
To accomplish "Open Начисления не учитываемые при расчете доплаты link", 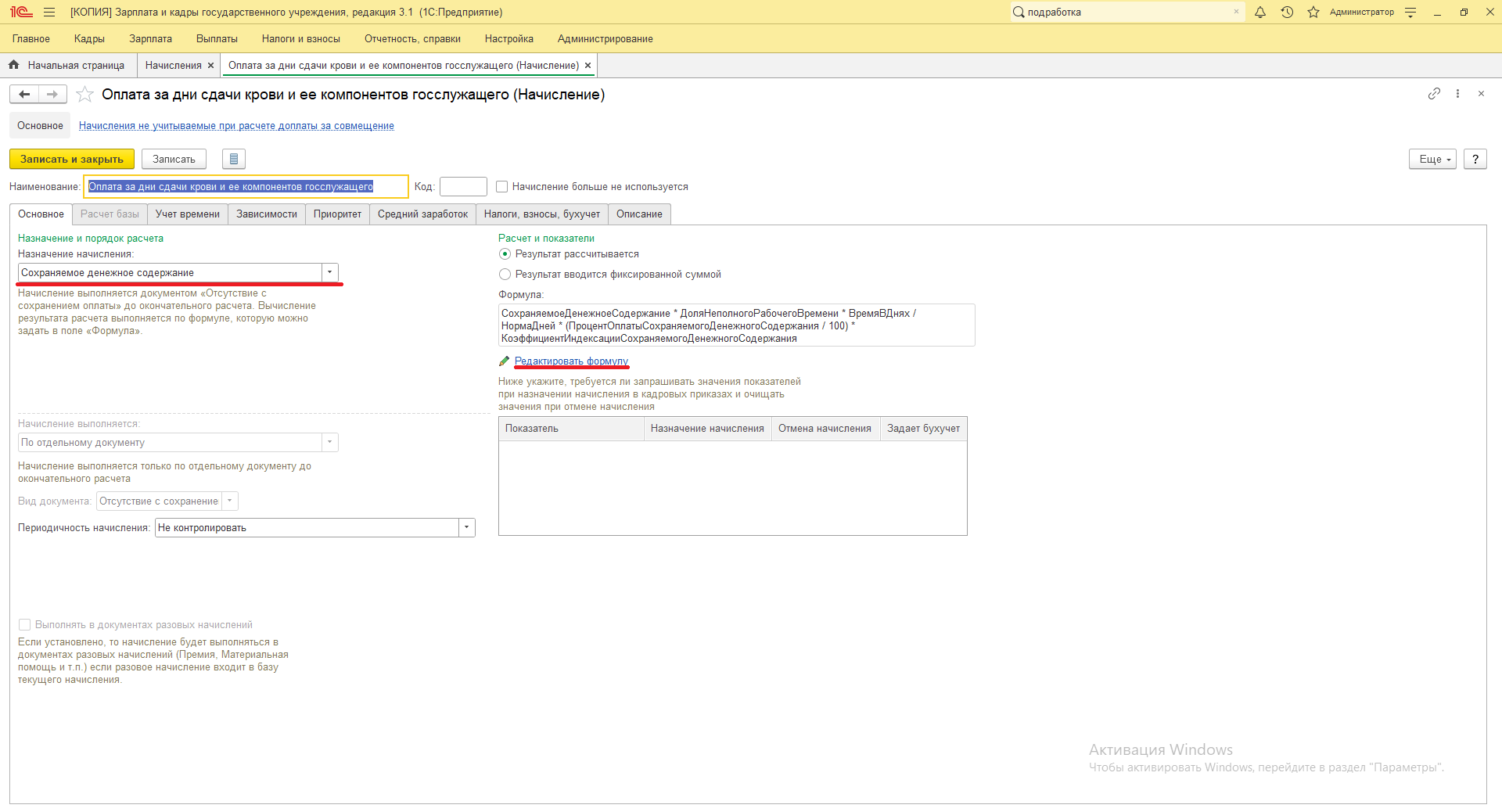I will coord(236,126).
